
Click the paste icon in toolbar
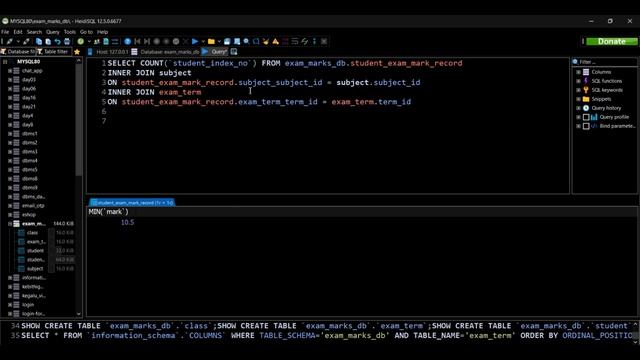48,42
